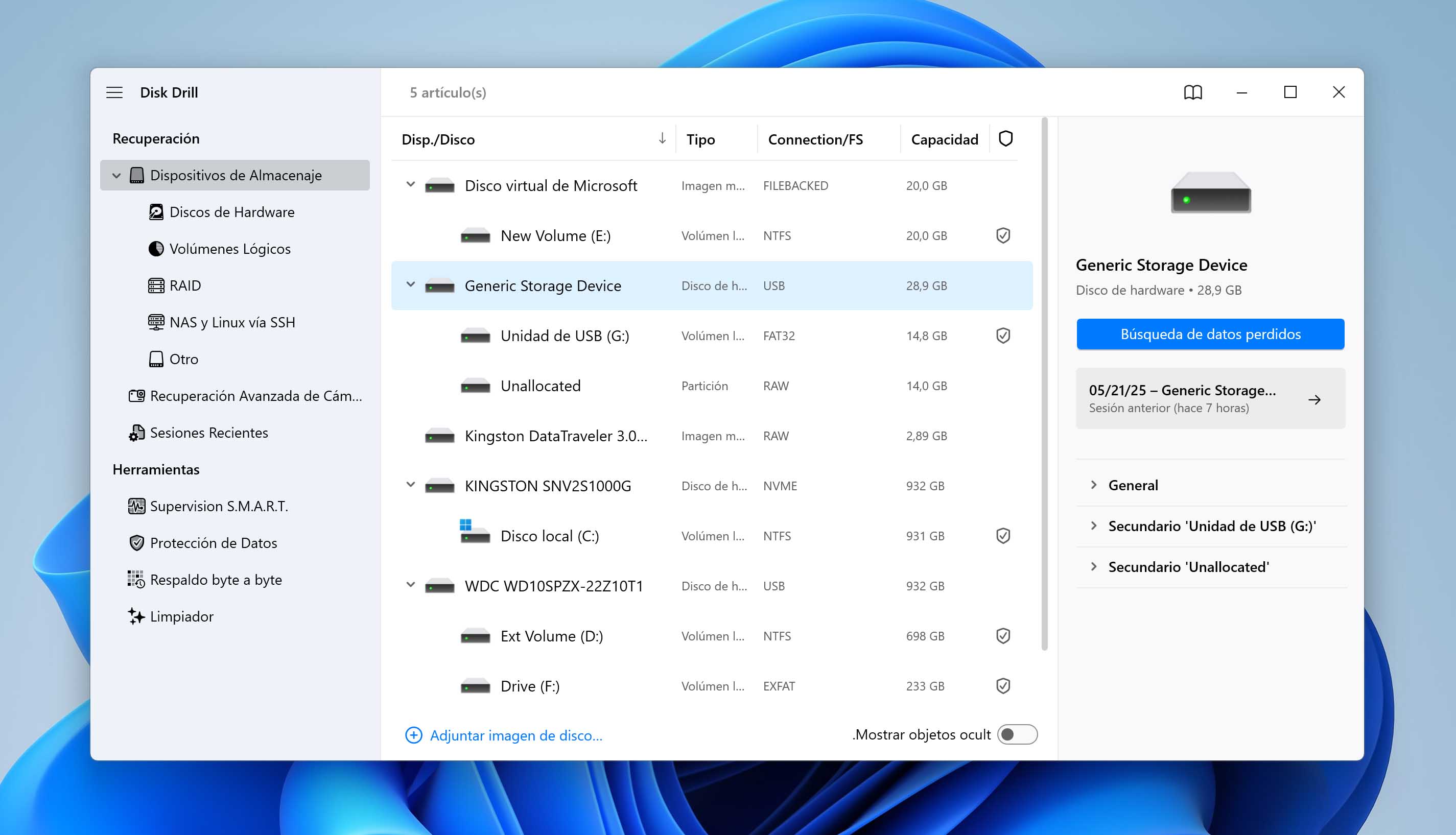1456x835 pixels.
Task: Open Volúmenes Lógicos in sidebar
Action: pos(235,249)
